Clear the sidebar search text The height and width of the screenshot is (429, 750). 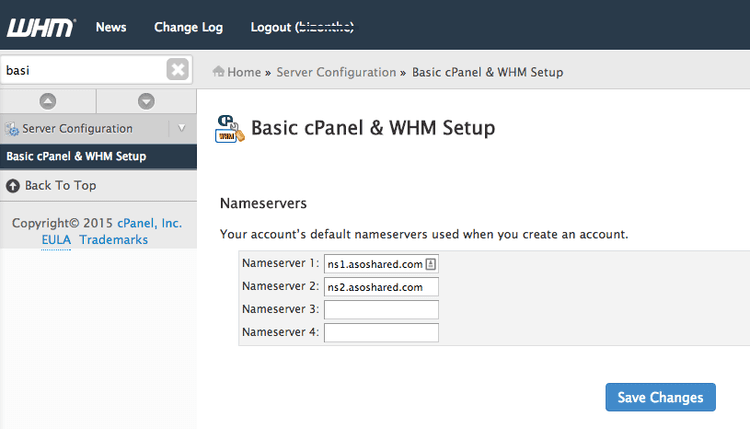pos(178,70)
